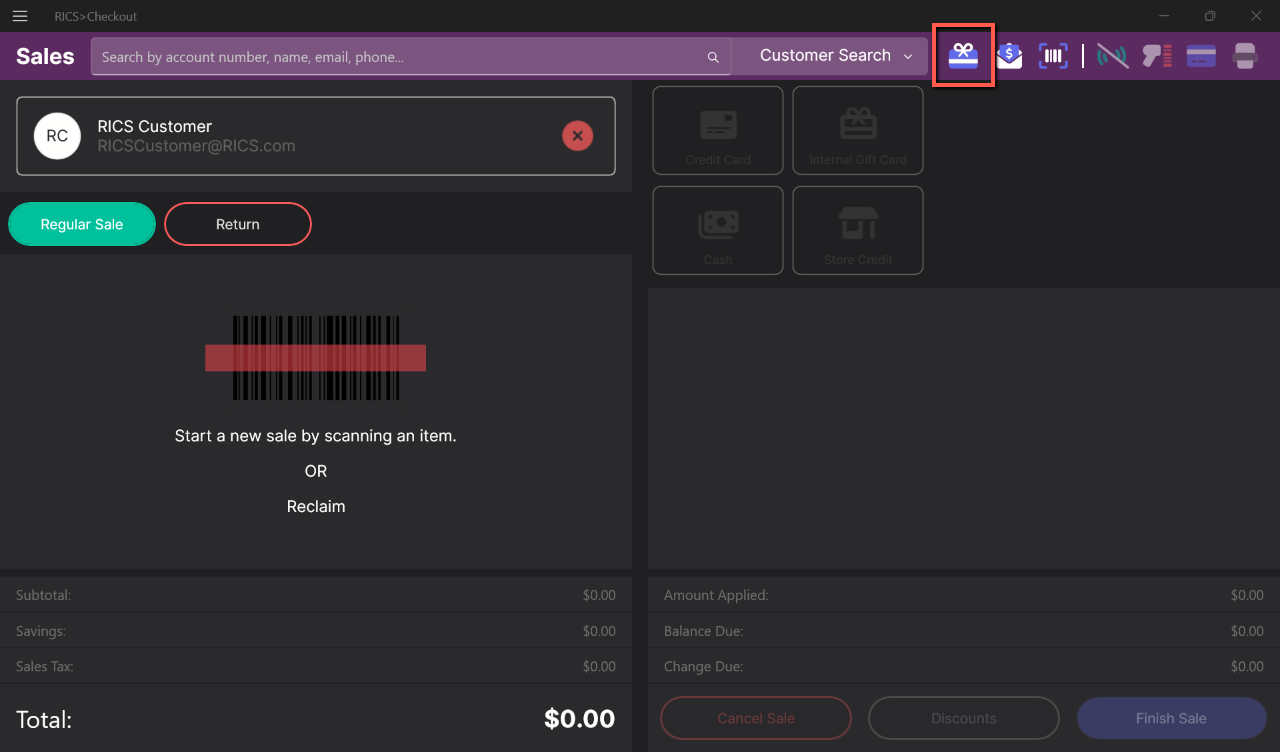1280x752 pixels.
Task: Switch to Return mode
Action: click(238, 224)
